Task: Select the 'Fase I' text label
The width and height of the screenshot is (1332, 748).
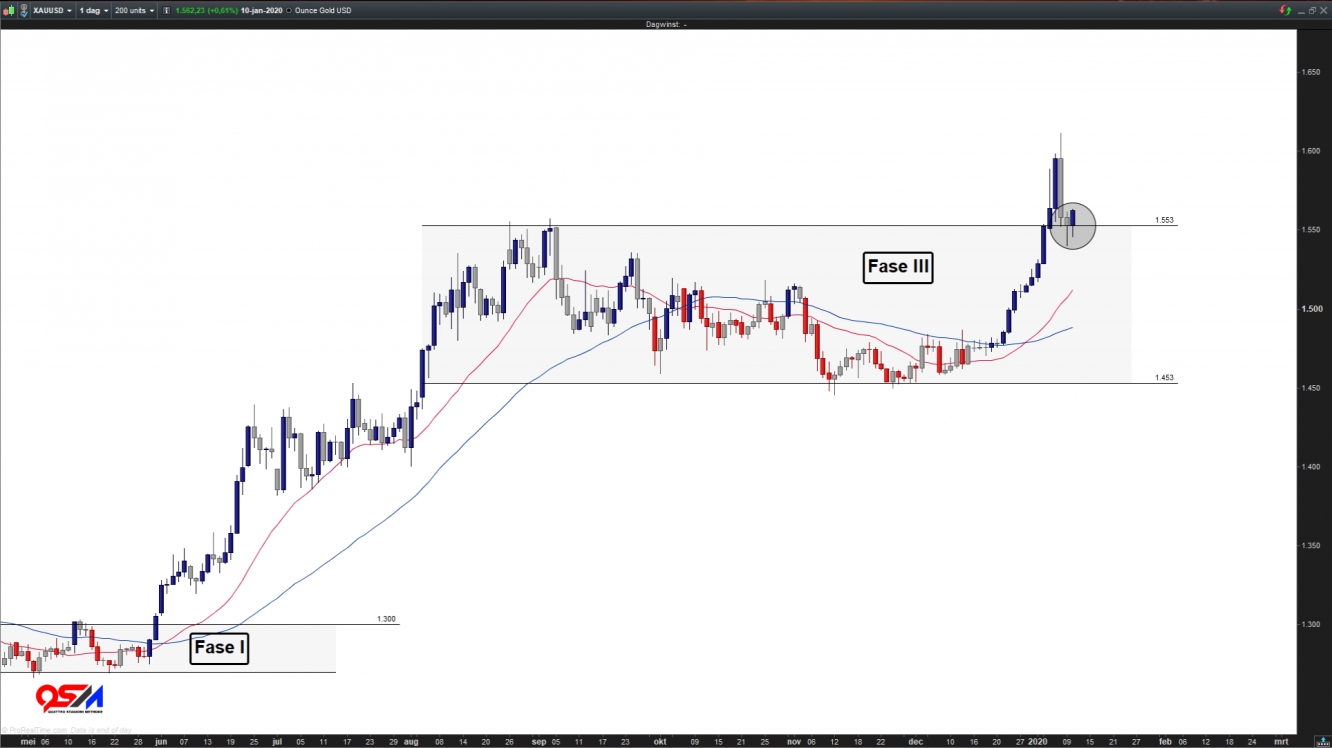Action: coord(219,648)
